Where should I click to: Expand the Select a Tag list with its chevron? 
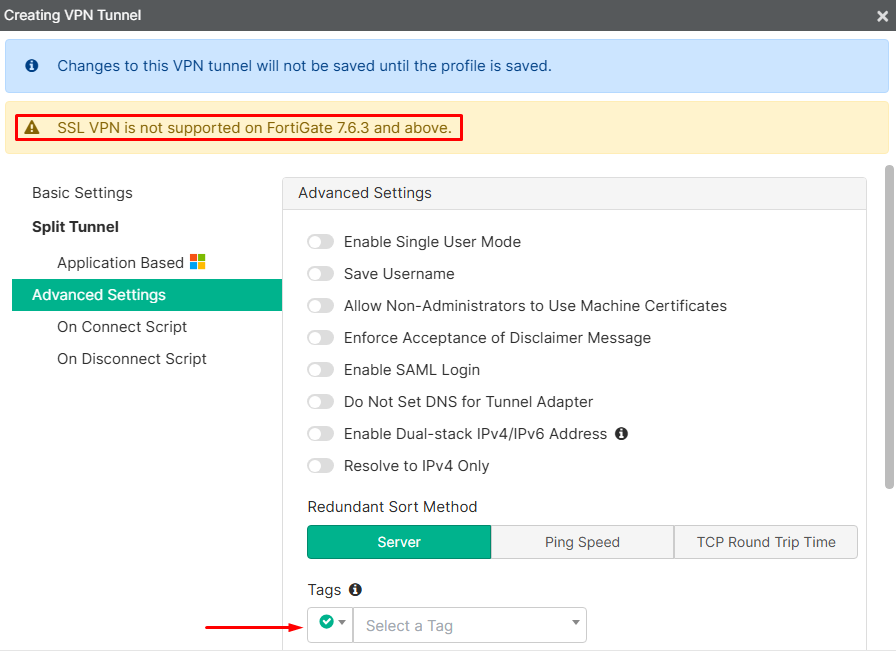tap(576, 623)
